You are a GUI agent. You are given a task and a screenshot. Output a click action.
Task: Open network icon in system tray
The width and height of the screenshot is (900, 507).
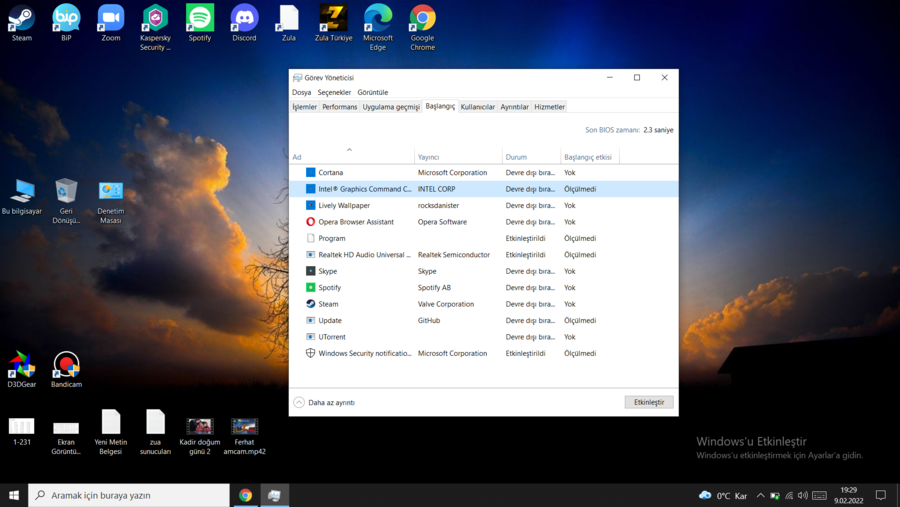click(x=789, y=496)
